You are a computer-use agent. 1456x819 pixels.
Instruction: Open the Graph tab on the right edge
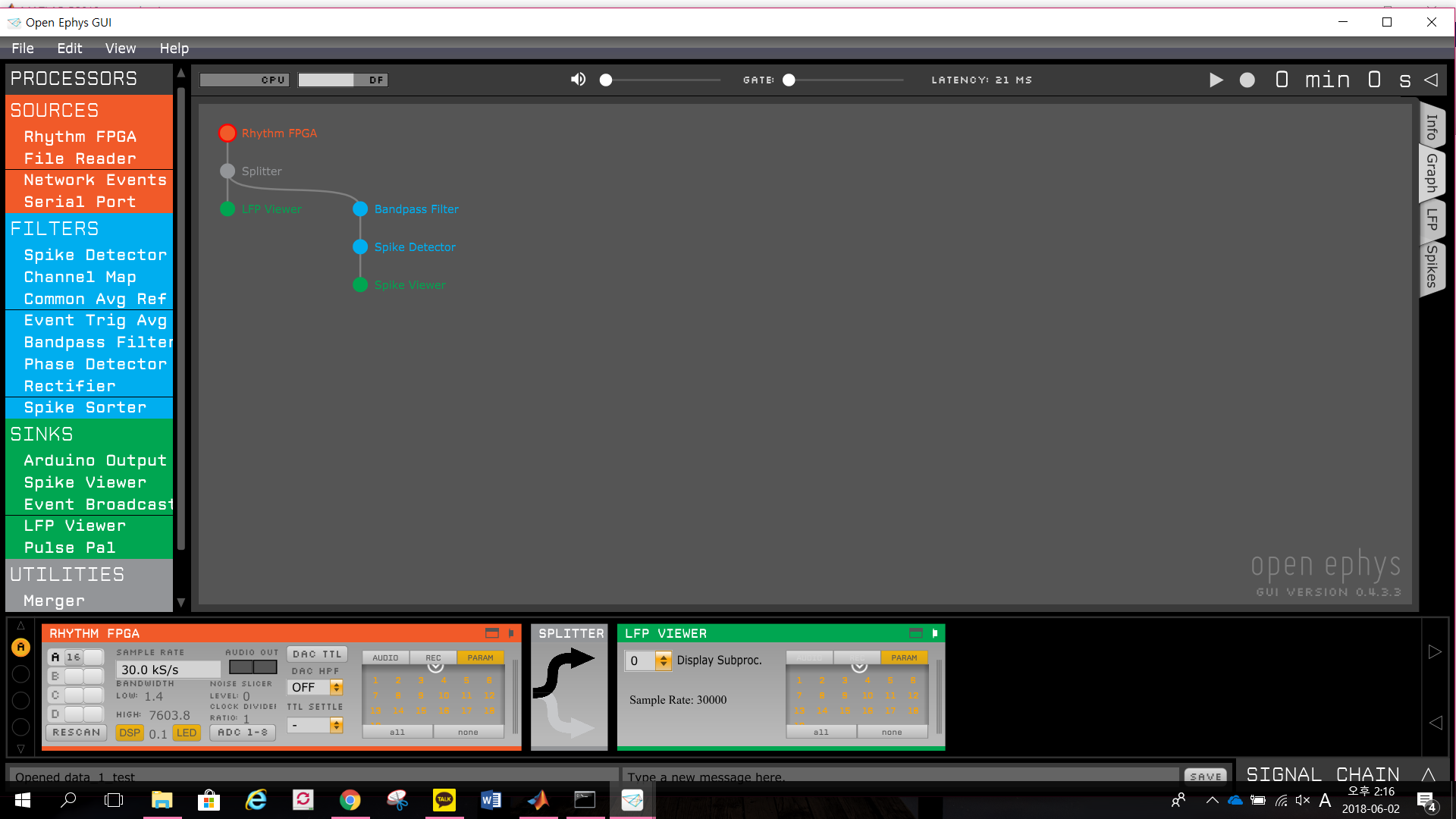pyautogui.click(x=1431, y=174)
